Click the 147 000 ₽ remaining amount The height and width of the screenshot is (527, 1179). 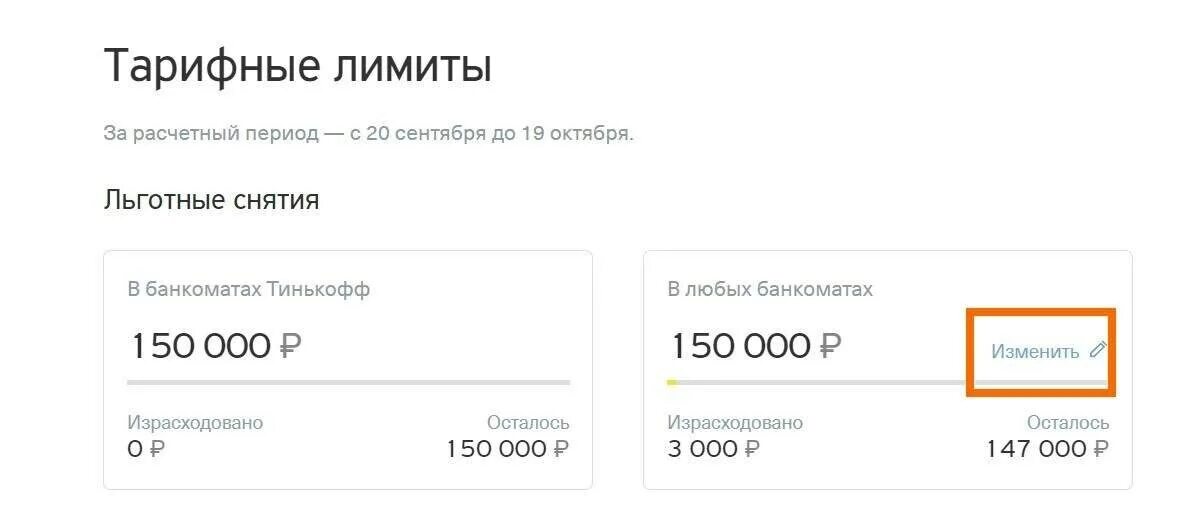(1047, 449)
